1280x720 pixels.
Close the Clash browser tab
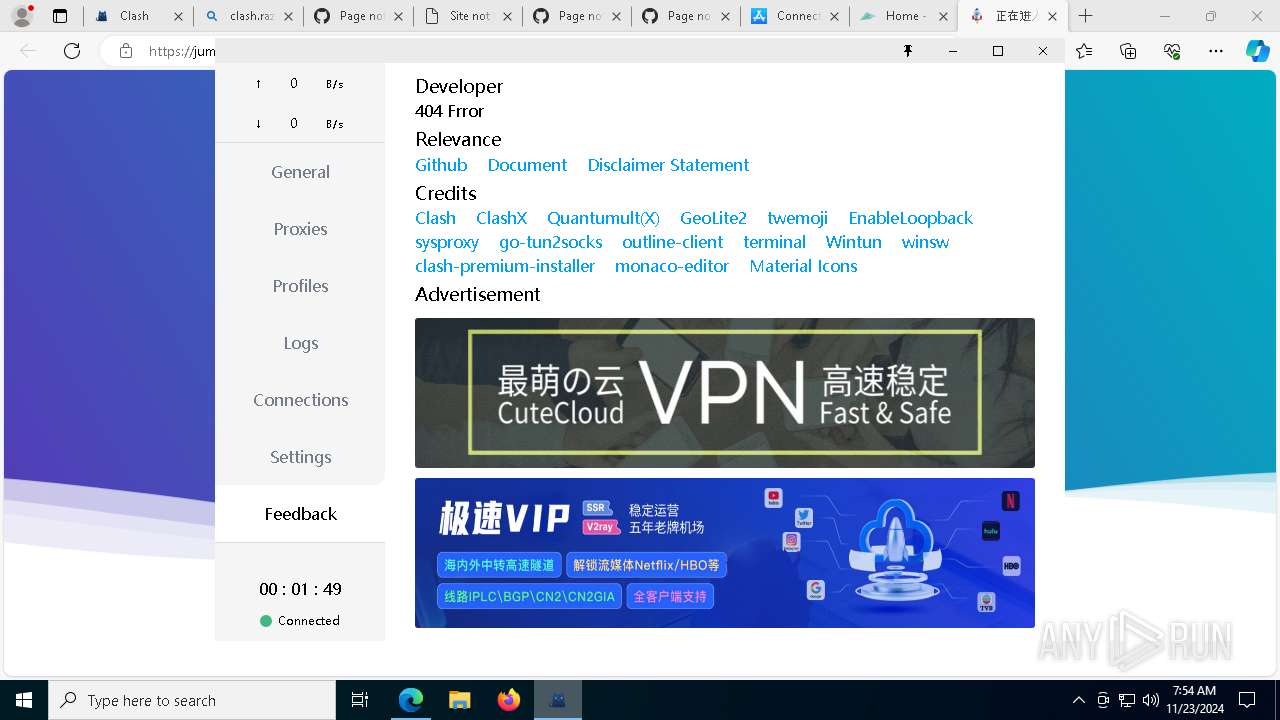[178, 16]
